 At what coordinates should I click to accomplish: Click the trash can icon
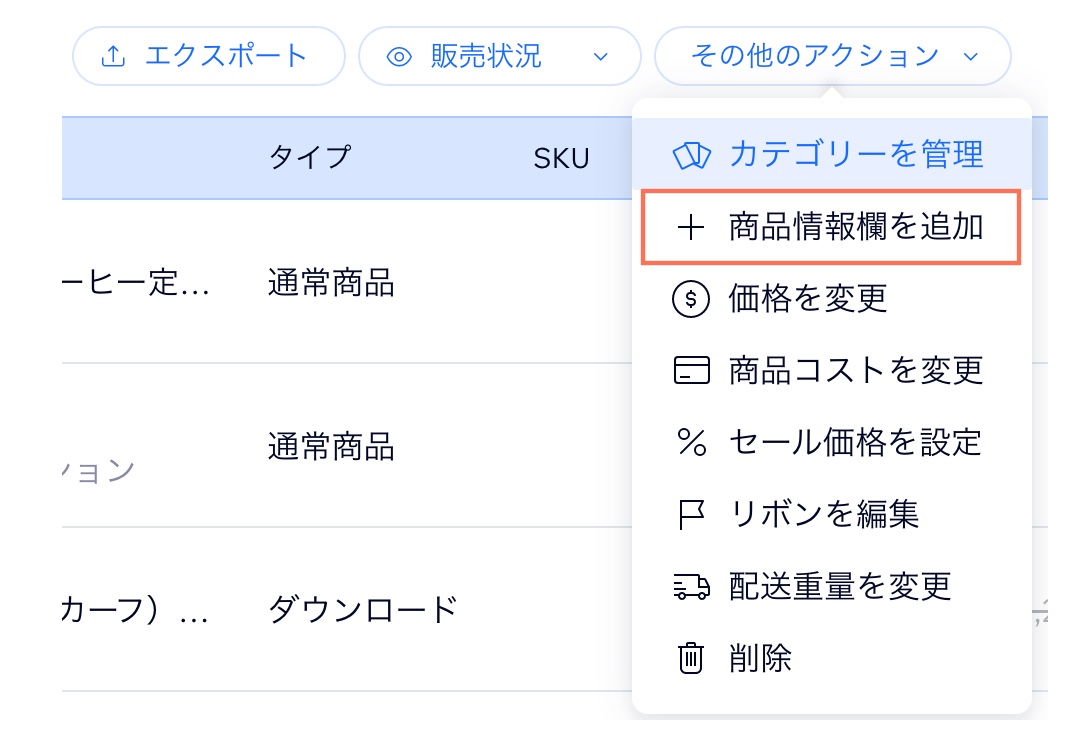tap(691, 658)
